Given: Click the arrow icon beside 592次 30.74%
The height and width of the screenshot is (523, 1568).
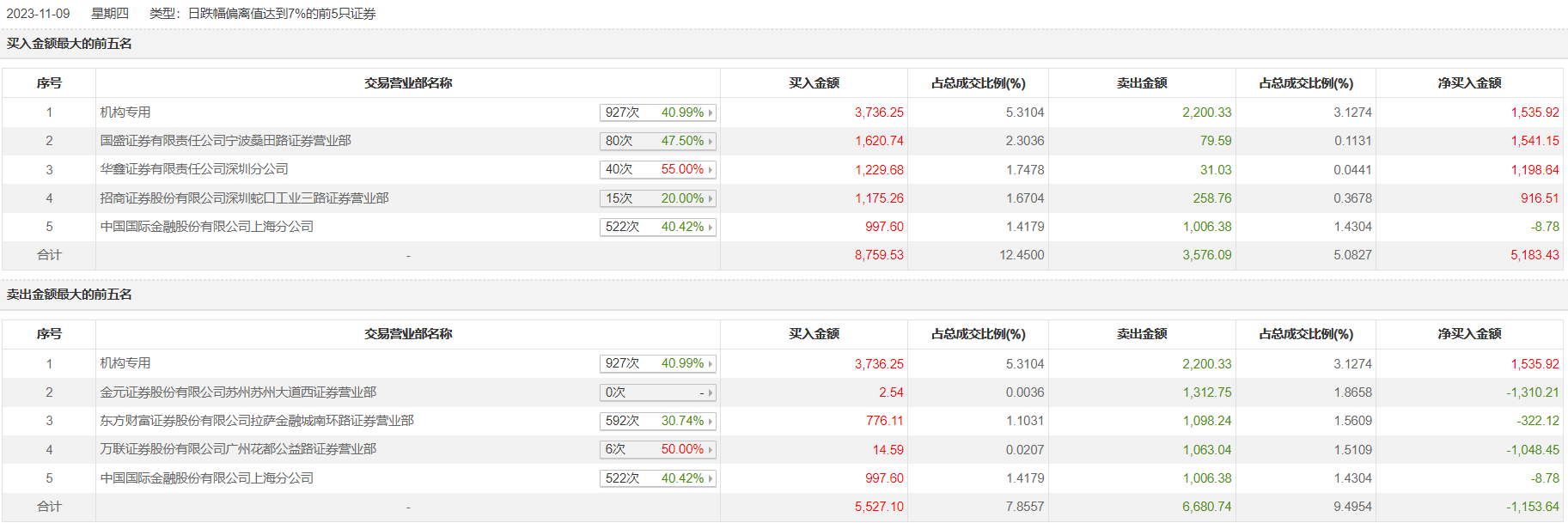Looking at the screenshot, I should [x=711, y=422].
